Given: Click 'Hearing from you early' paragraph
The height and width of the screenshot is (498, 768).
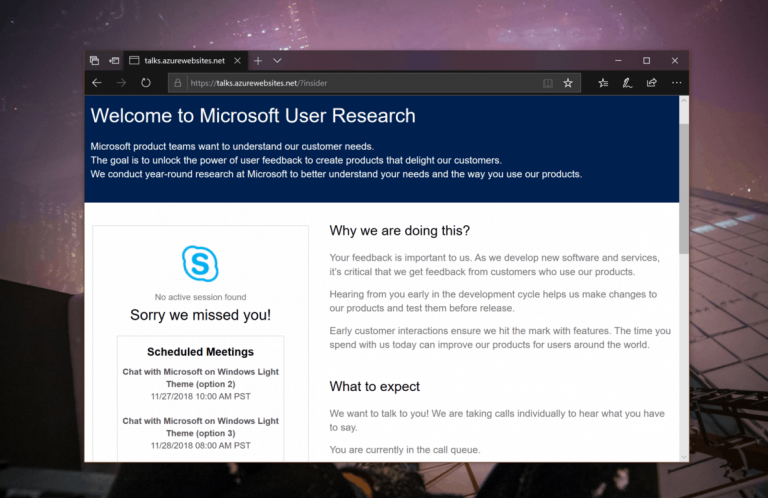Looking at the screenshot, I should (493, 301).
